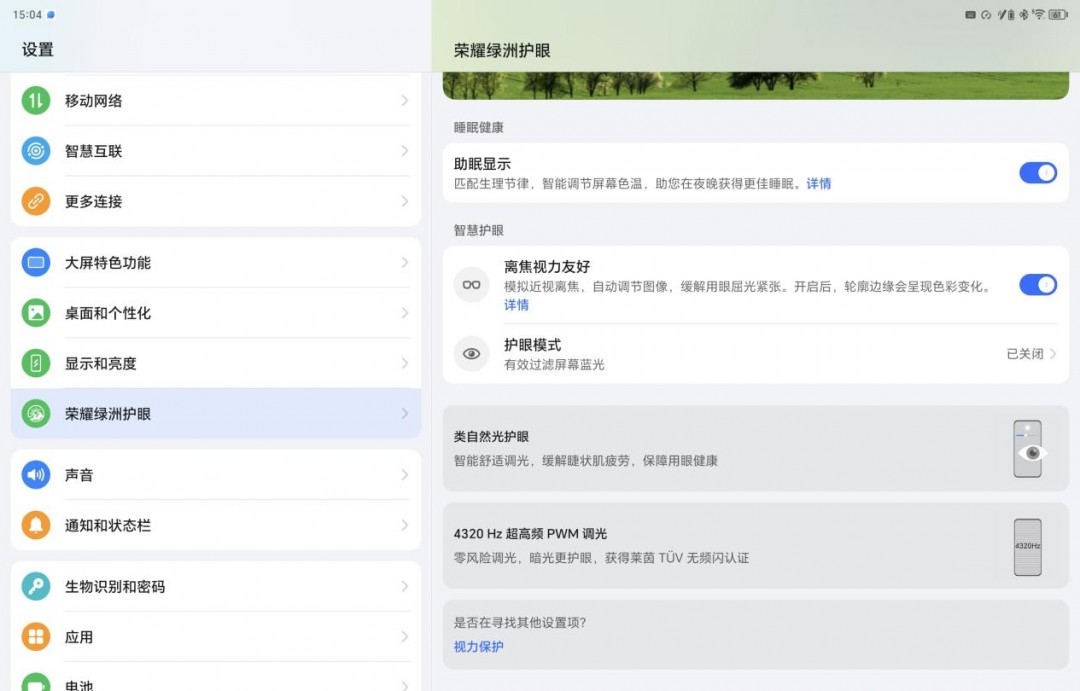Open 移动网络 settings entry
Image resolution: width=1080 pixels, height=691 pixels.
pyautogui.click(x=216, y=101)
